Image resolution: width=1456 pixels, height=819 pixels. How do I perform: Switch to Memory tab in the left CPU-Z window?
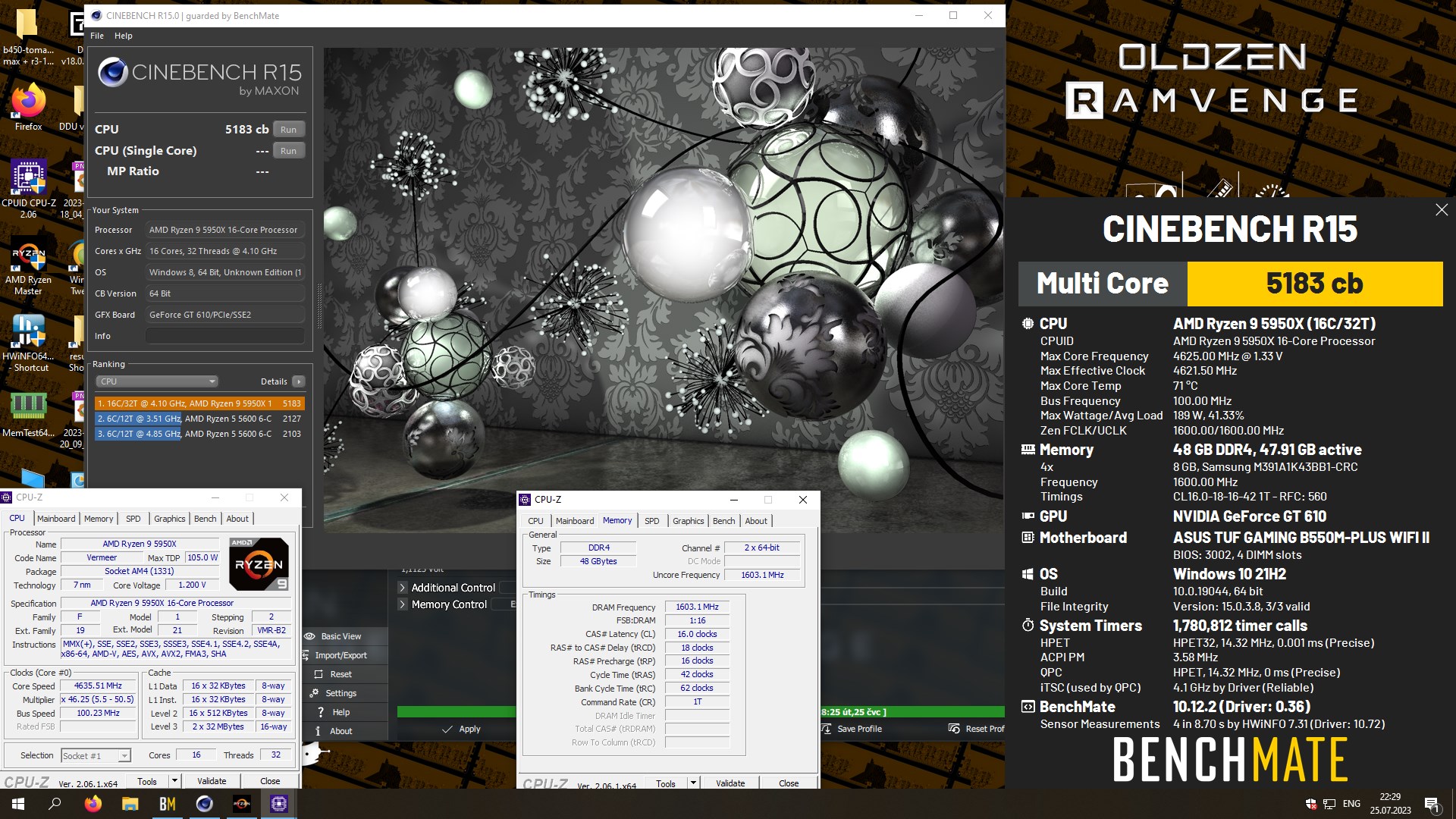click(99, 519)
